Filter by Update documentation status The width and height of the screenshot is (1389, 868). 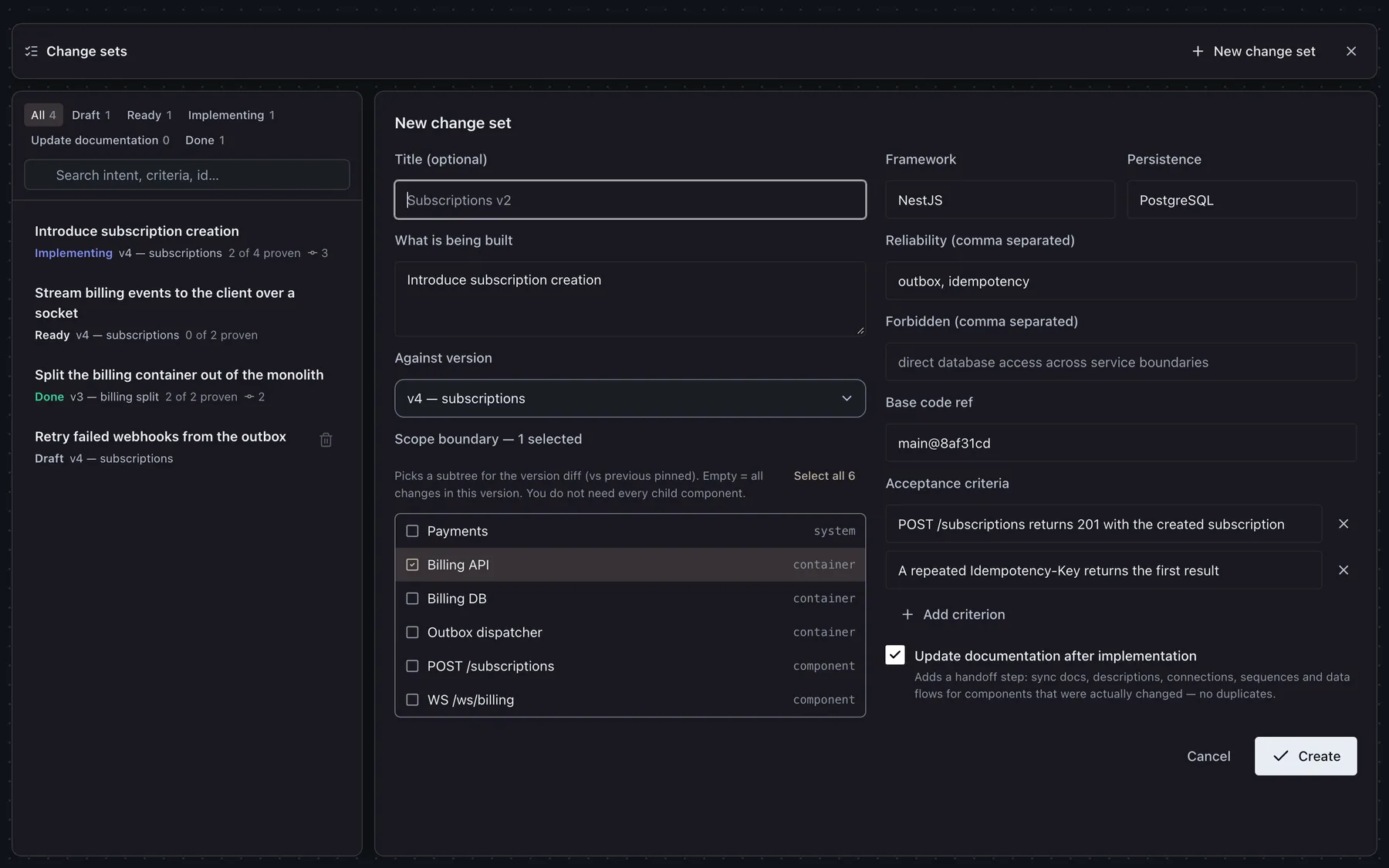click(100, 140)
